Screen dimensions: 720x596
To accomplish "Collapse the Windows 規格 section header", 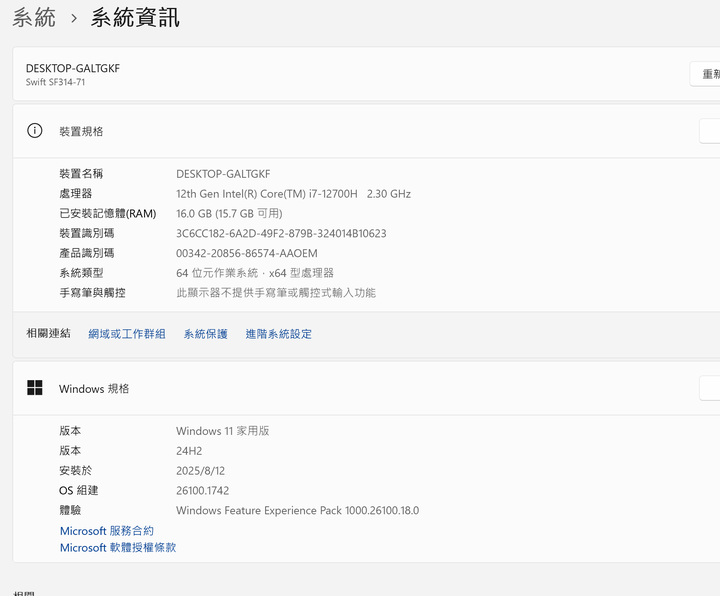I will point(366,388).
